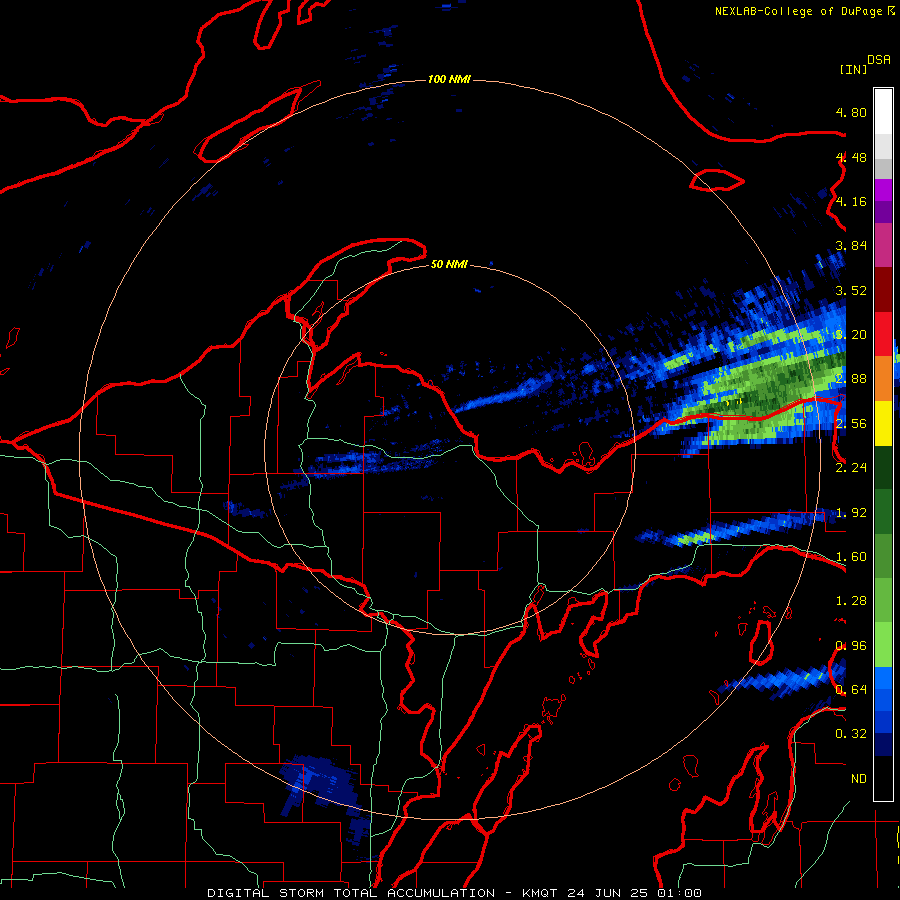Click the DSA product label

879,60
